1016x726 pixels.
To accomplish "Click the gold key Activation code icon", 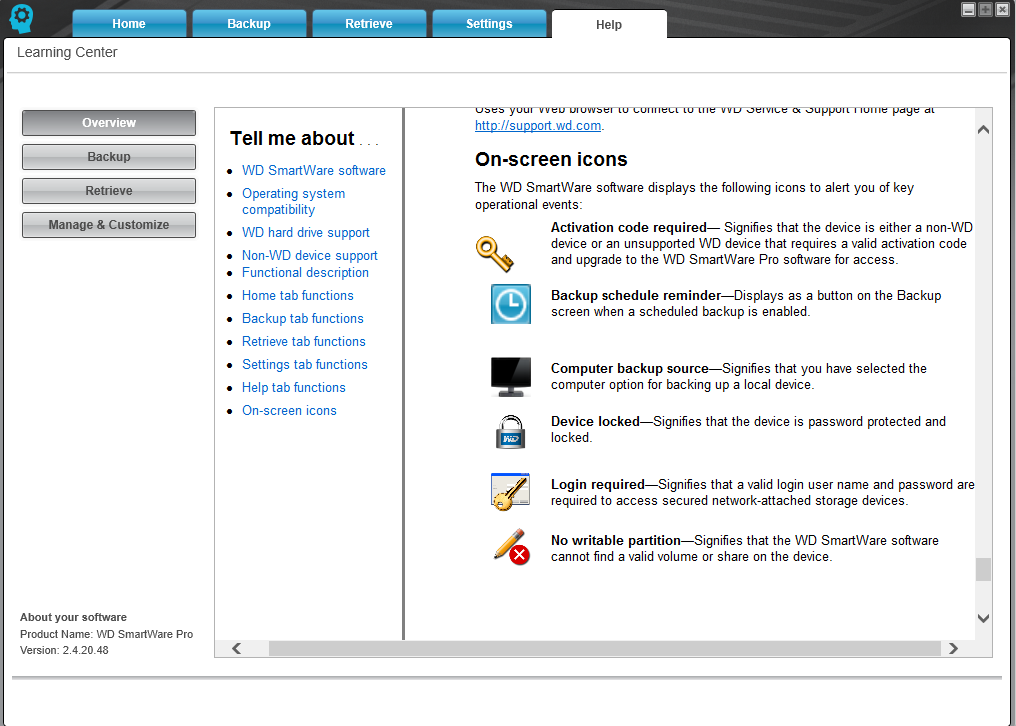I will [x=495, y=253].
